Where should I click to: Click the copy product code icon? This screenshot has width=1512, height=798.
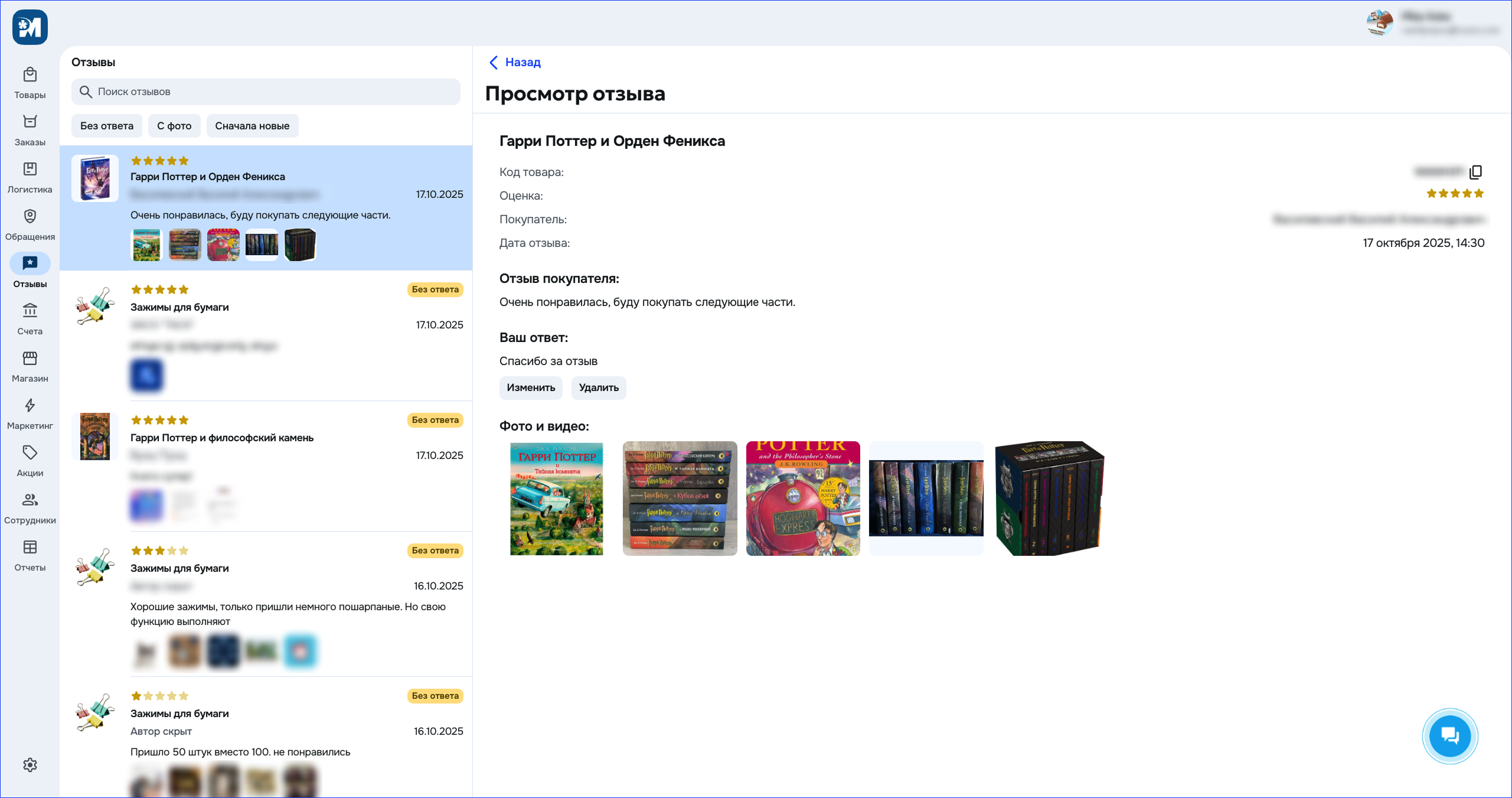point(1476,172)
